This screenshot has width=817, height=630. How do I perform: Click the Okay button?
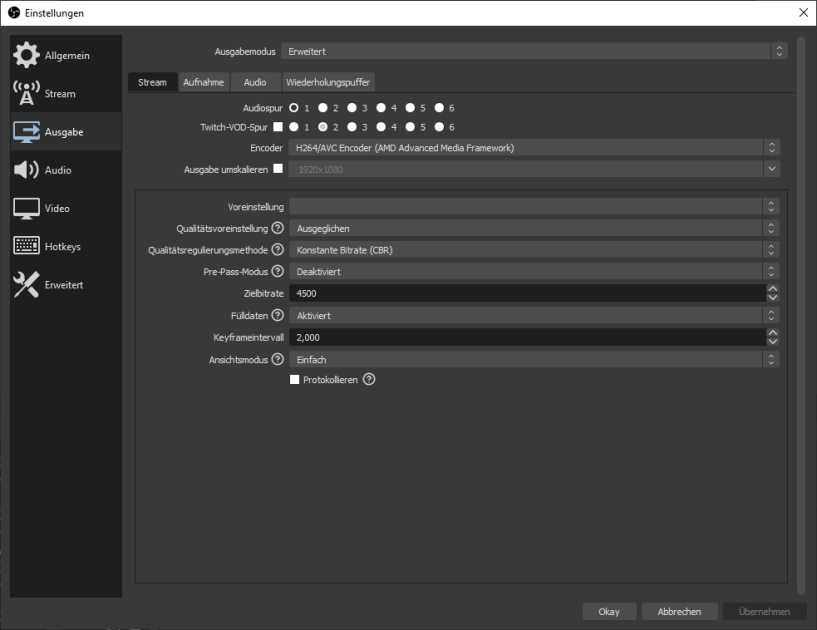coord(609,611)
